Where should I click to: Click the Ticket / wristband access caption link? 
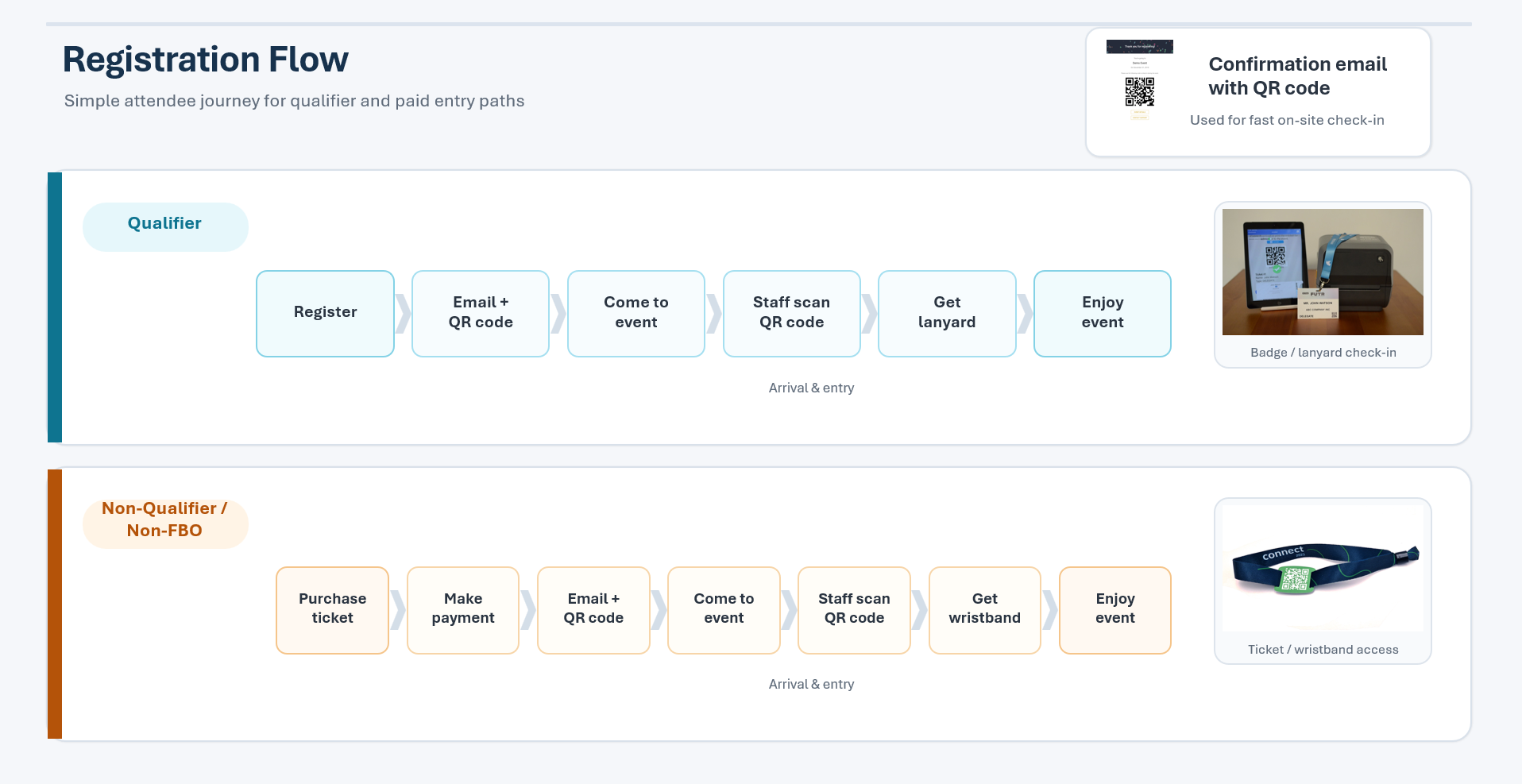[1322, 649]
